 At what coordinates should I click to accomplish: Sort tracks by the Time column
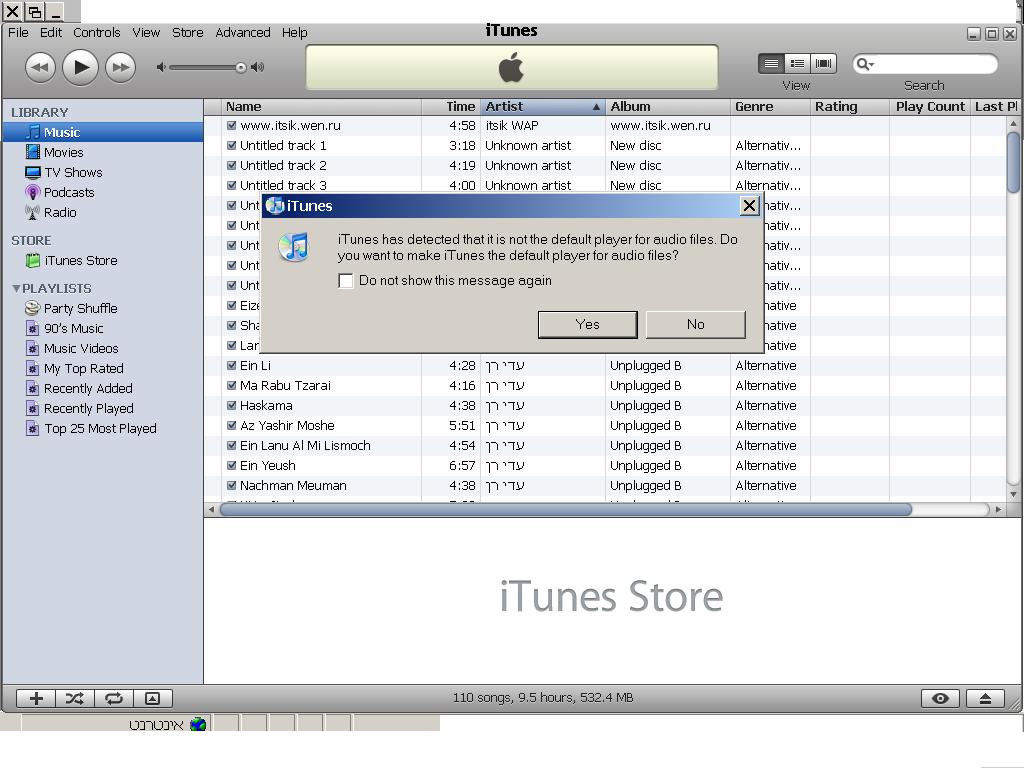coord(451,106)
